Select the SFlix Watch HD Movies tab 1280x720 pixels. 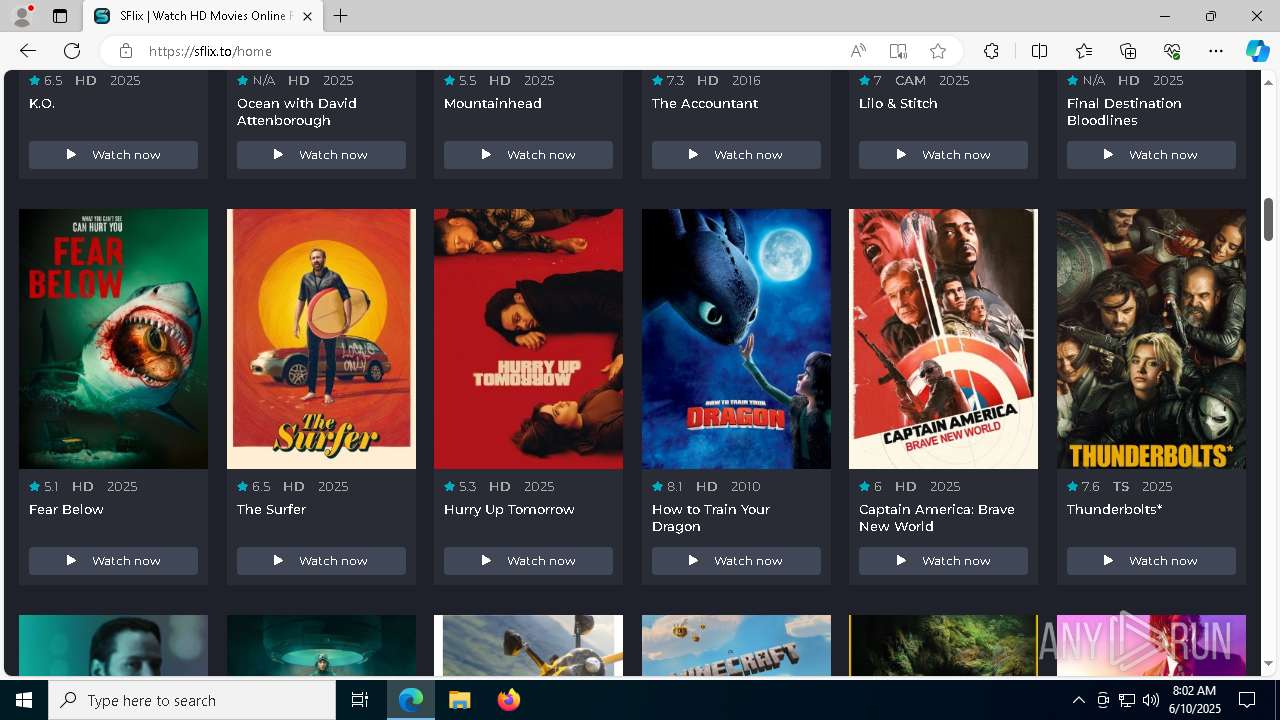(x=203, y=16)
